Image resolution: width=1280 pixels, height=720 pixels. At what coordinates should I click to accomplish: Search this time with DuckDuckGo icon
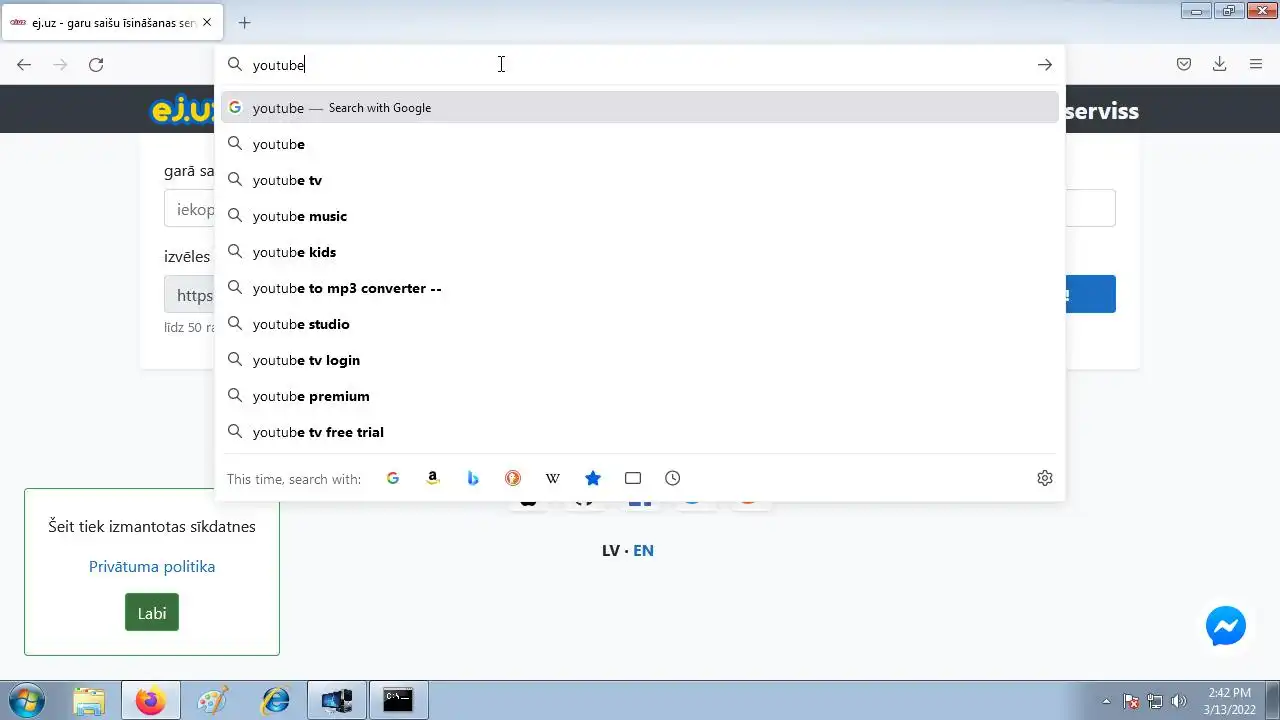pyautogui.click(x=513, y=478)
